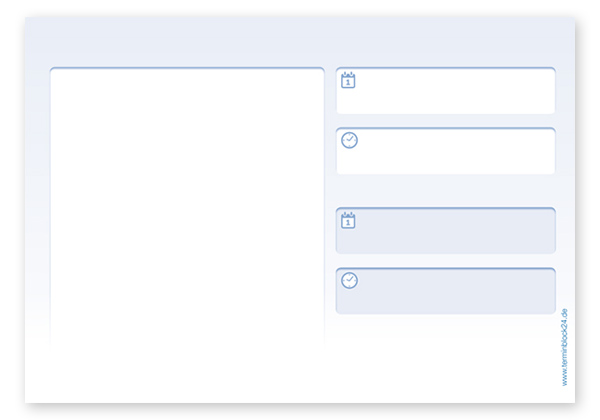600x420 pixels.
Task: Select the calendar icon in the shaded blue box
Action: (x=348, y=220)
